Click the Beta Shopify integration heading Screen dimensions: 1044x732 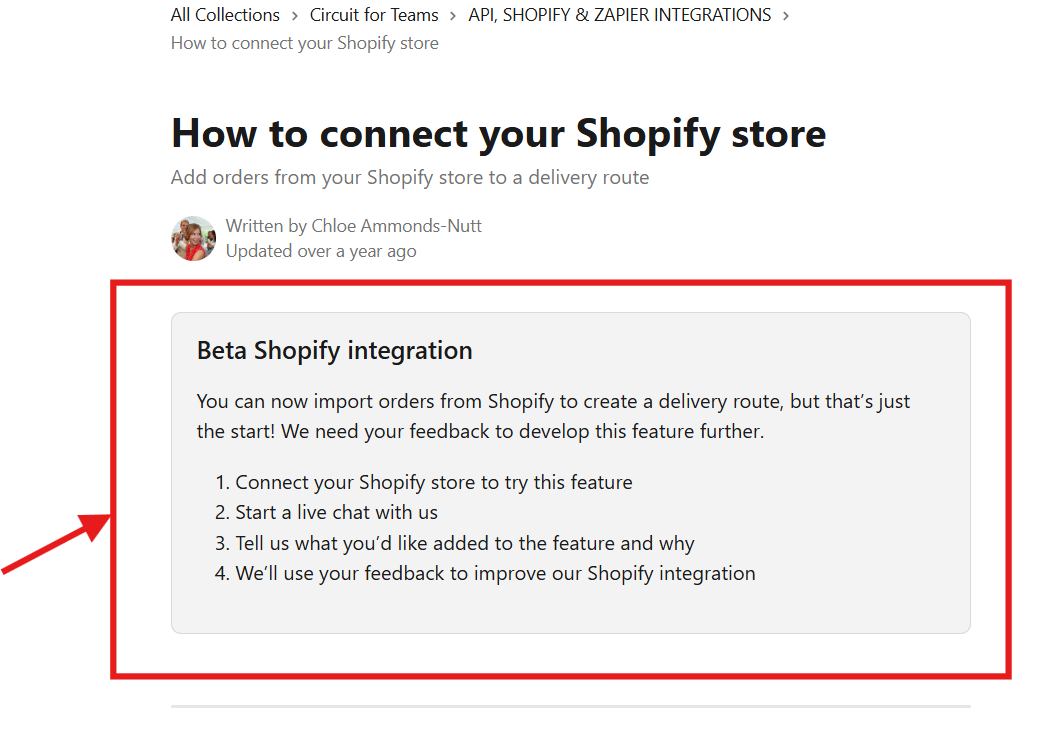(334, 350)
